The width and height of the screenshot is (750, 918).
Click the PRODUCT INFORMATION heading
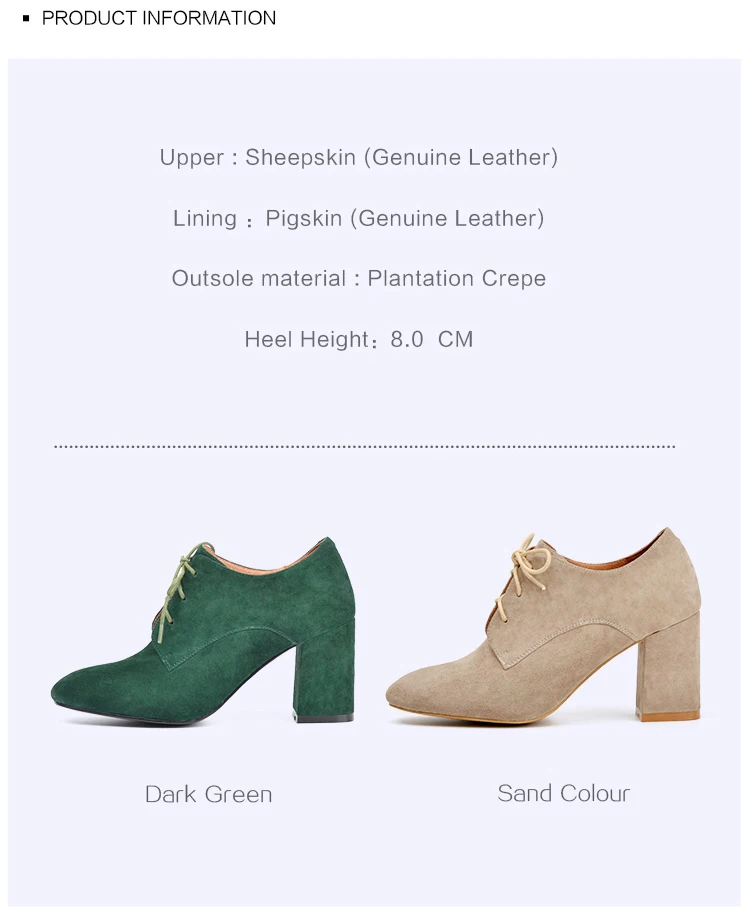(x=159, y=18)
